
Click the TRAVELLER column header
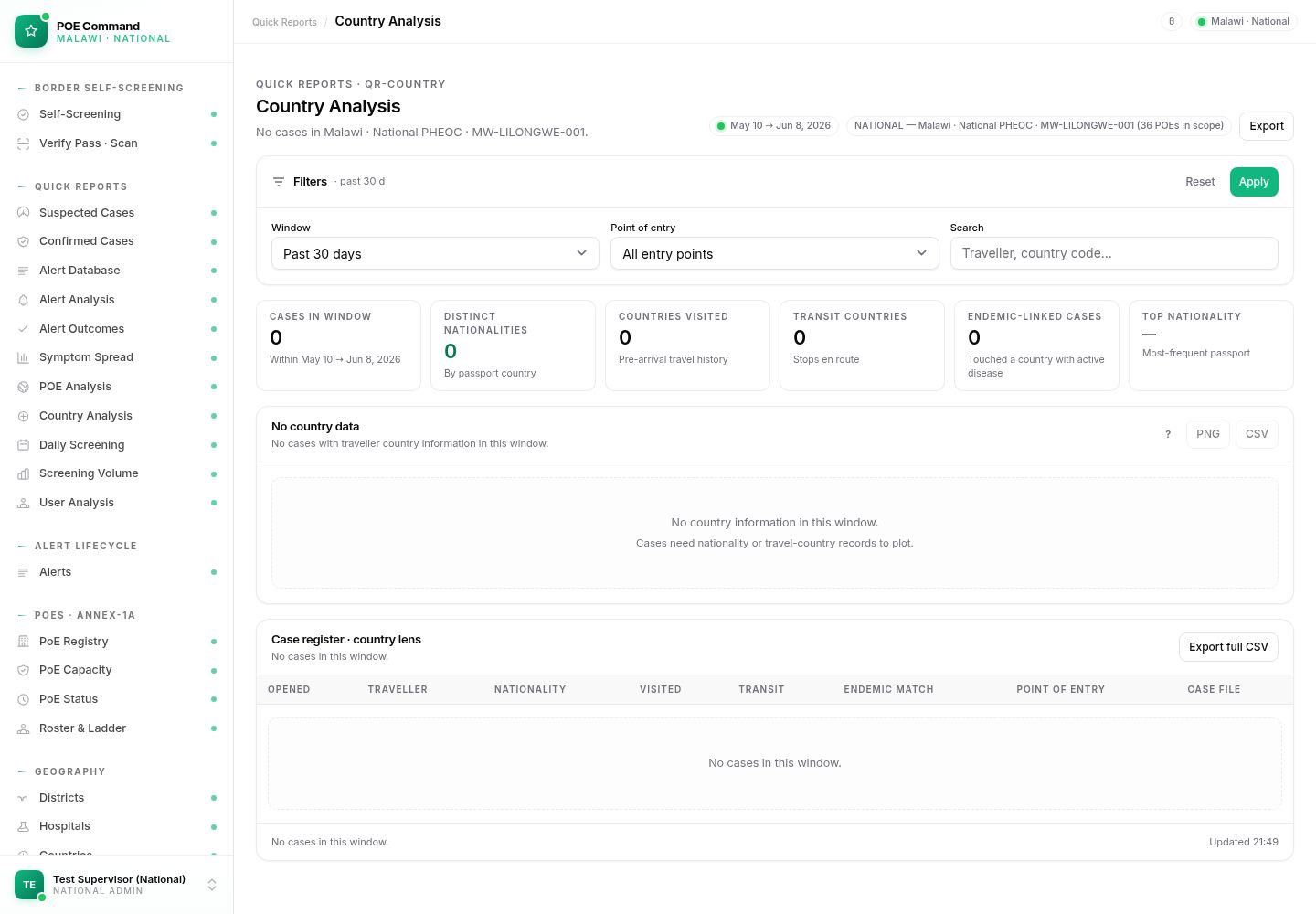coord(398,690)
